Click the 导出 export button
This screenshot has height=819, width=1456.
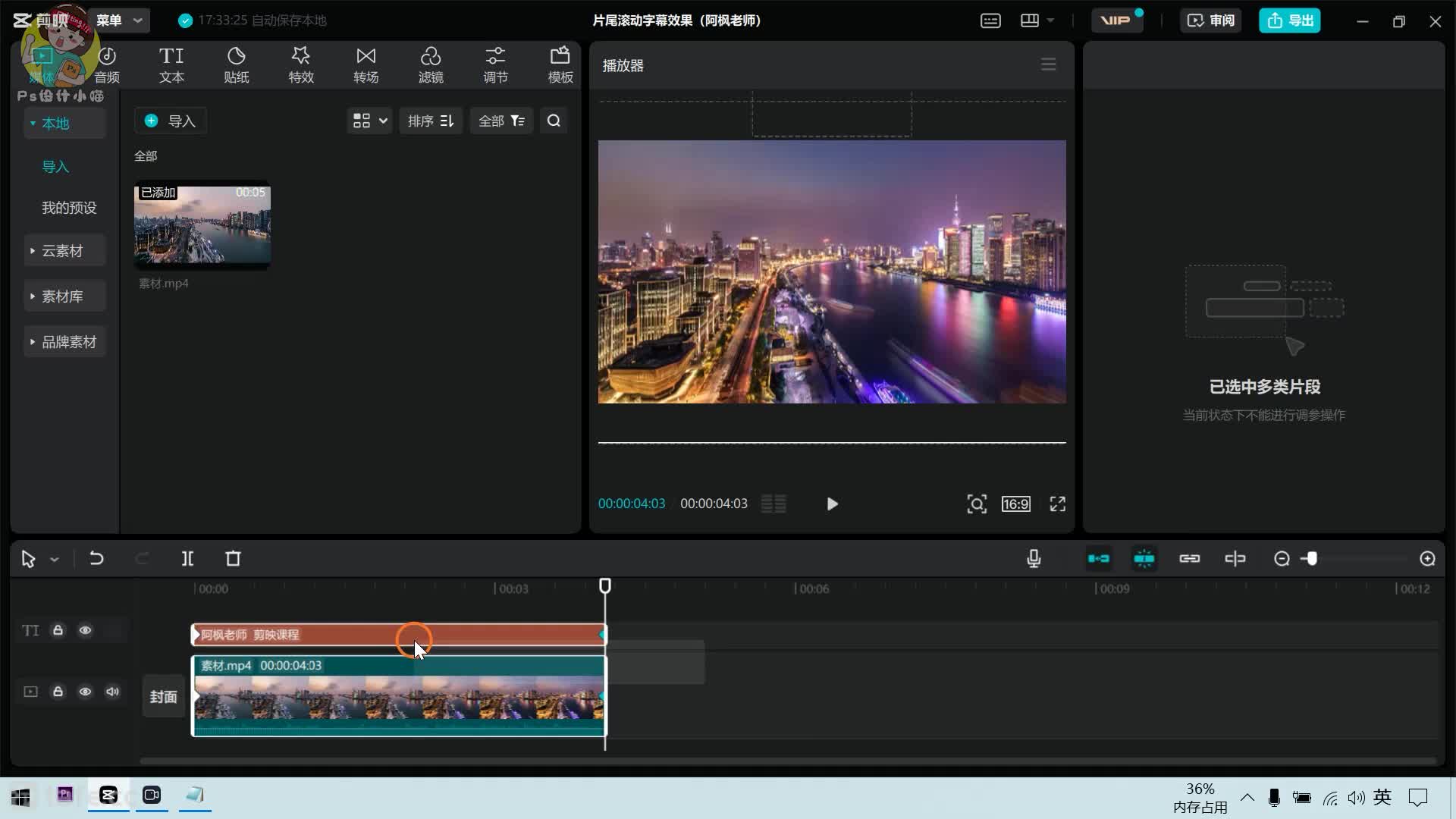pyautogui.click(x=1290, y=20)
